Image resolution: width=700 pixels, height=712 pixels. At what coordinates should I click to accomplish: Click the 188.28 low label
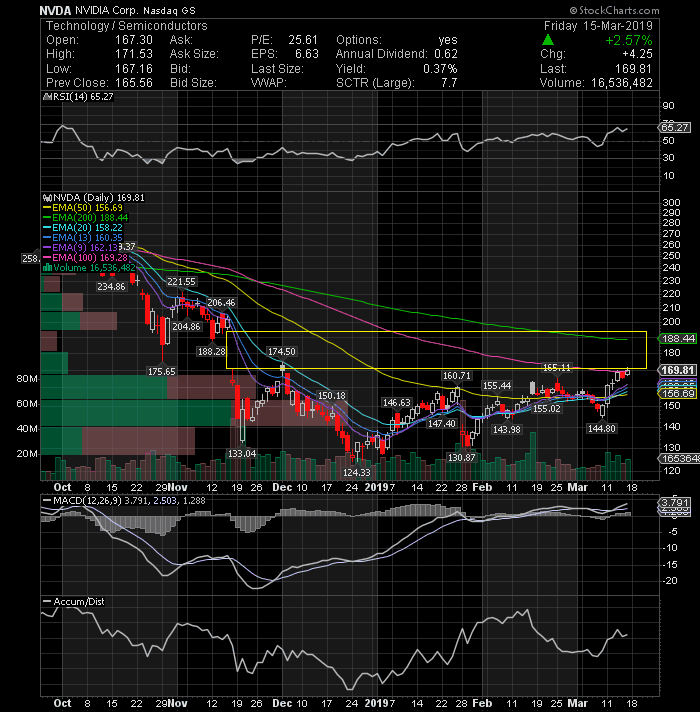click(211, 351)
